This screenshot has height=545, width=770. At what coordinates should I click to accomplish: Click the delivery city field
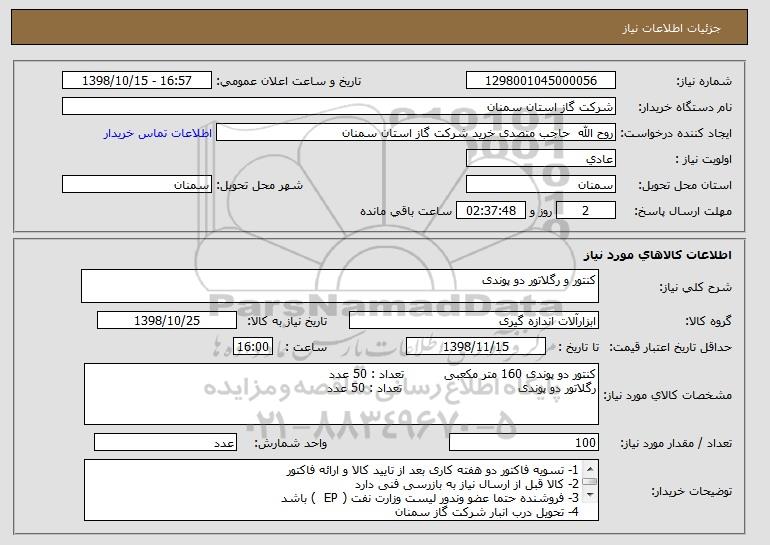tap(137, 185)
